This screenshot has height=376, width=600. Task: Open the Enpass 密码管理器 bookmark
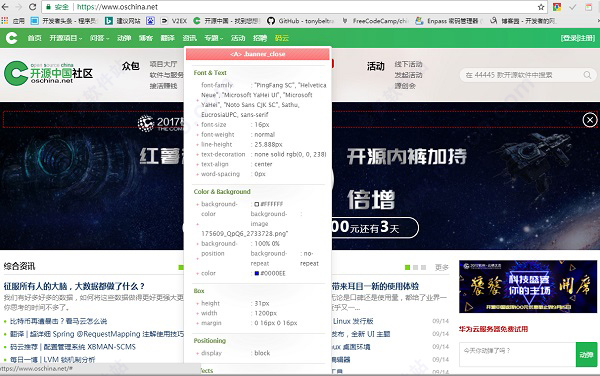coord(448,21)
